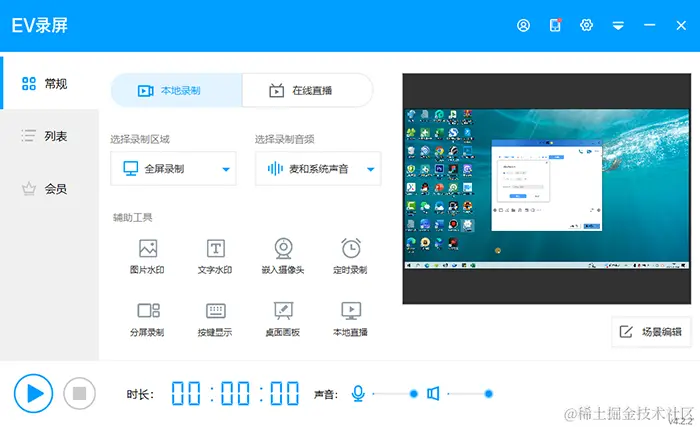The image size is (700, 427).
Task: Click the screen preview thumbnail
Action: pyautogui.click(x=546, y=188)
